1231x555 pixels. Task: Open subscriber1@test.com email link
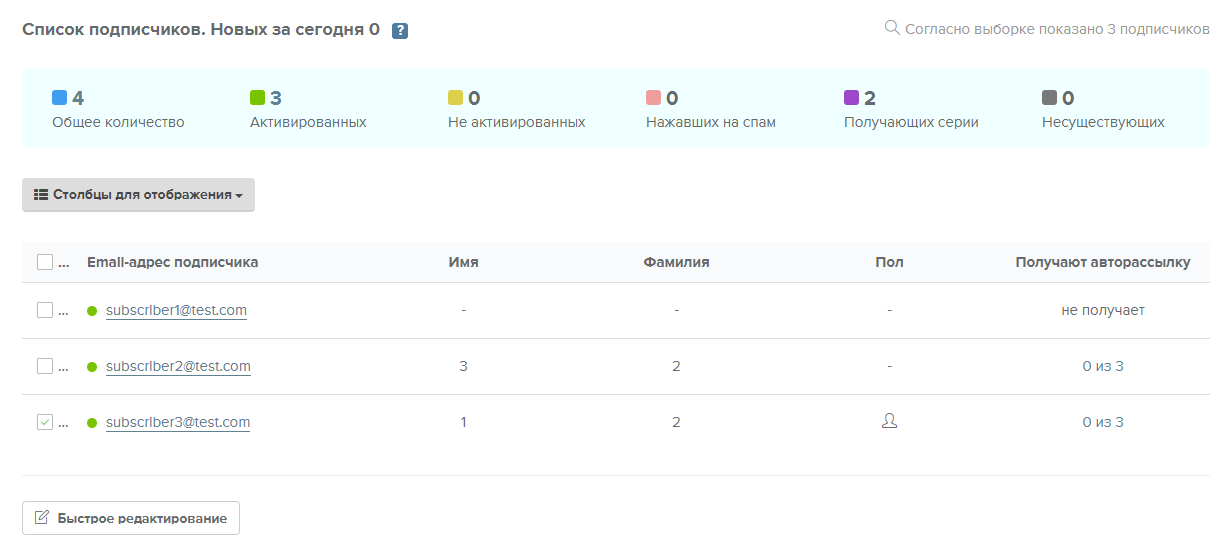176,310
